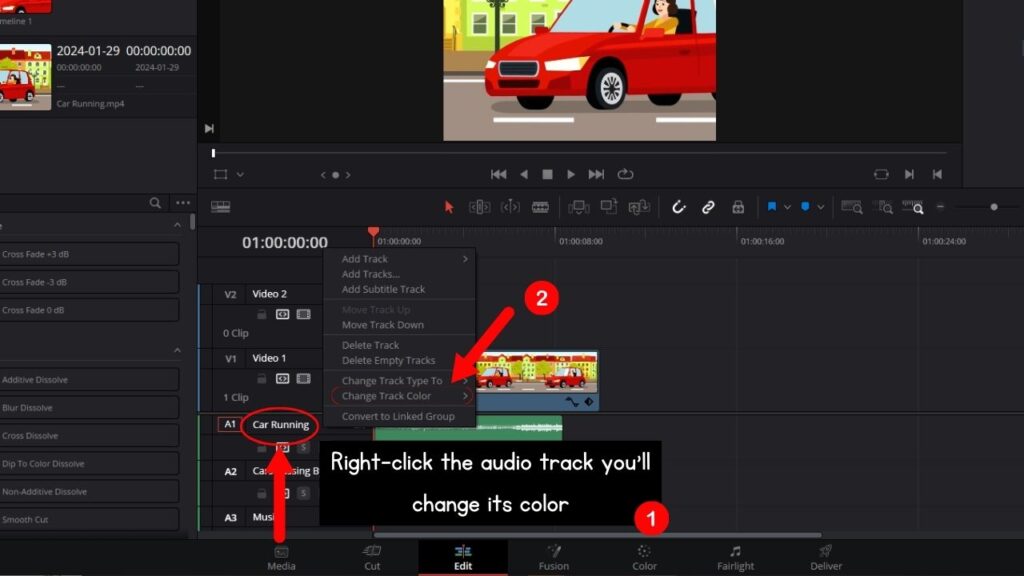Click the Loop playback button

coord(625,174)
